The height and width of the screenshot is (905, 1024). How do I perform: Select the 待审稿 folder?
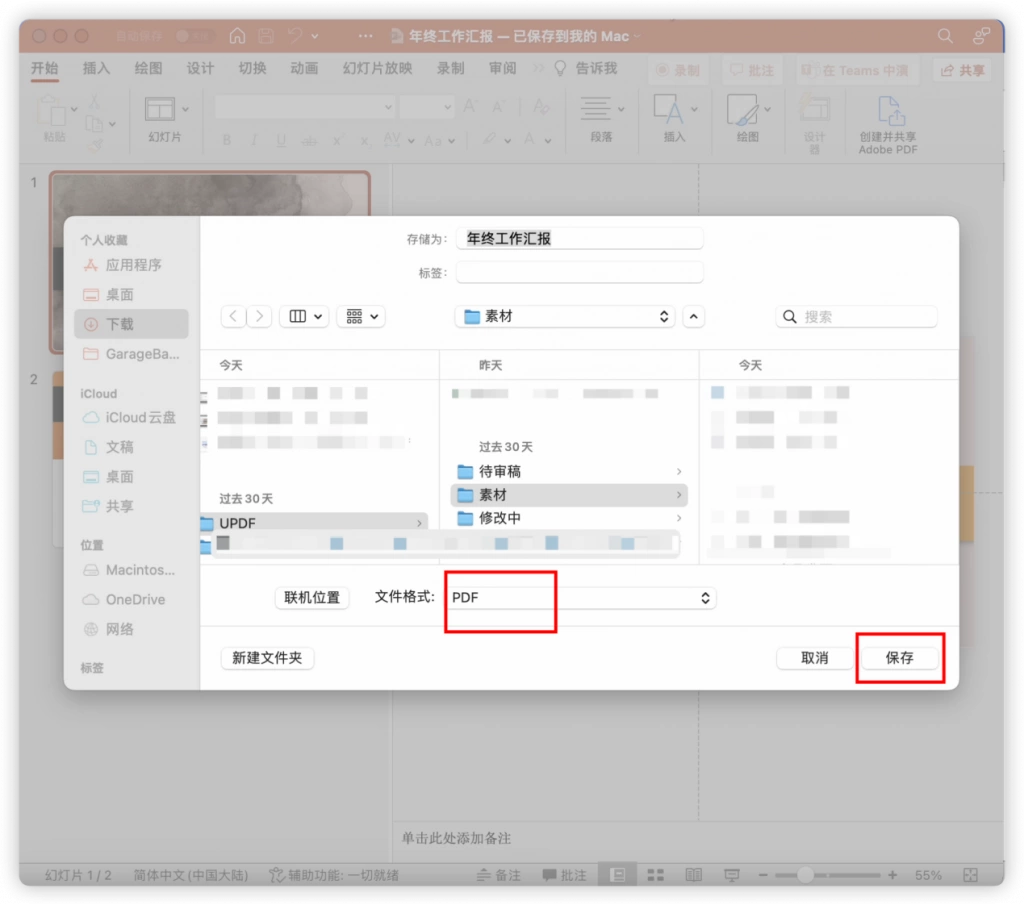[x=569, y=471]
